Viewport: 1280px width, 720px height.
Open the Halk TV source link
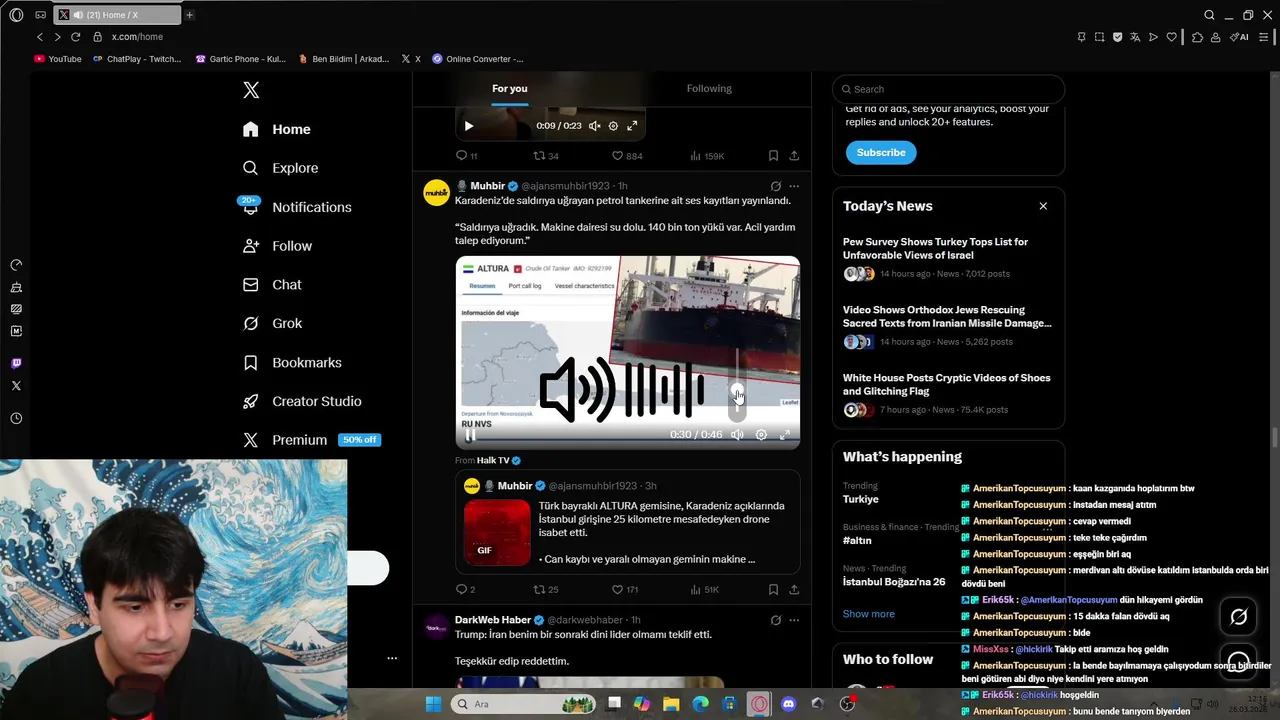coord(499,460)
